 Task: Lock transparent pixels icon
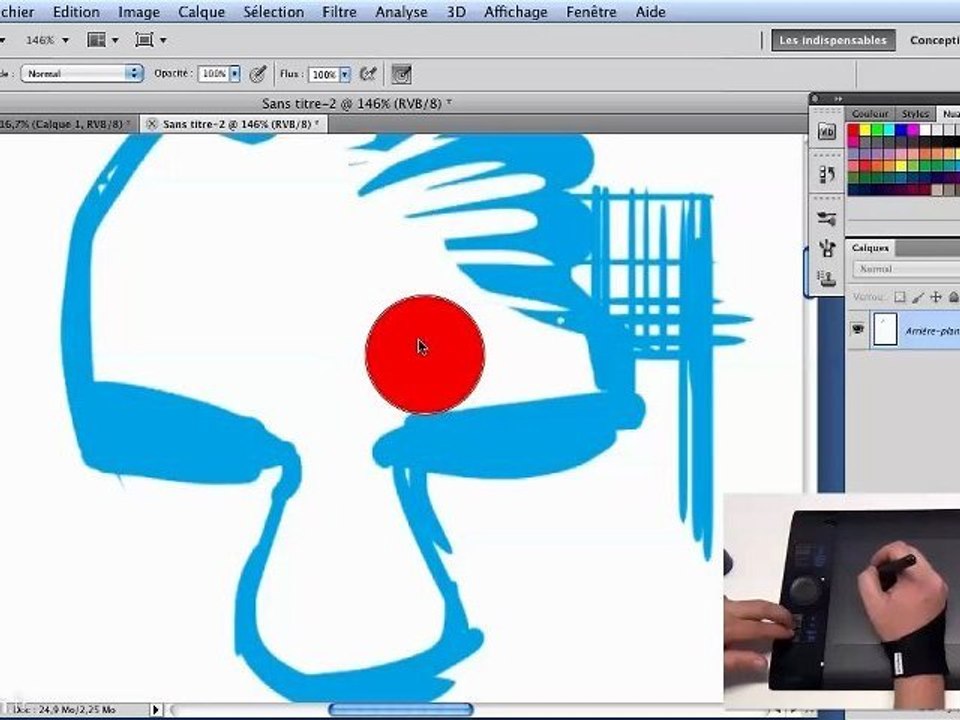pos(899,297)
